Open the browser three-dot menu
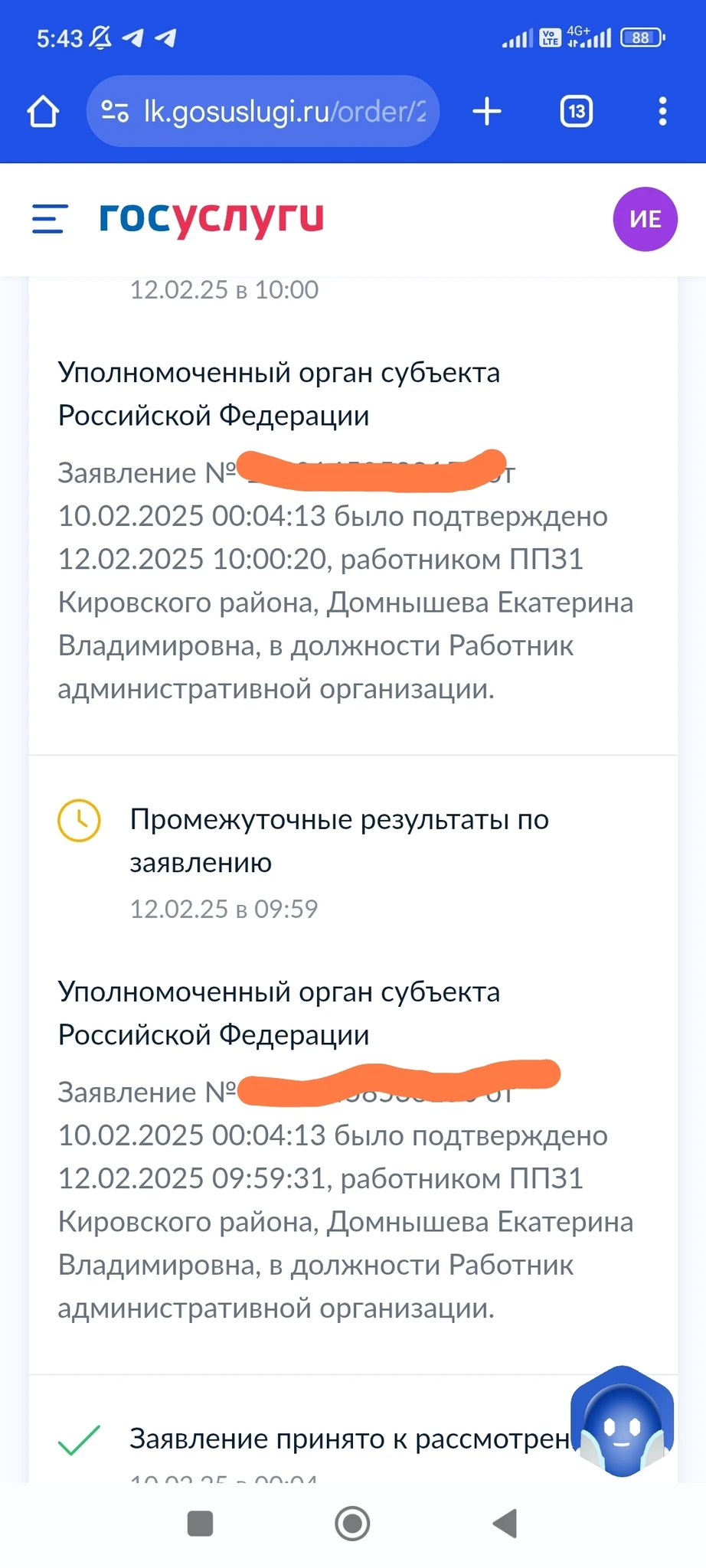This screenshot has height=1568, width=706. pos(662,112)
